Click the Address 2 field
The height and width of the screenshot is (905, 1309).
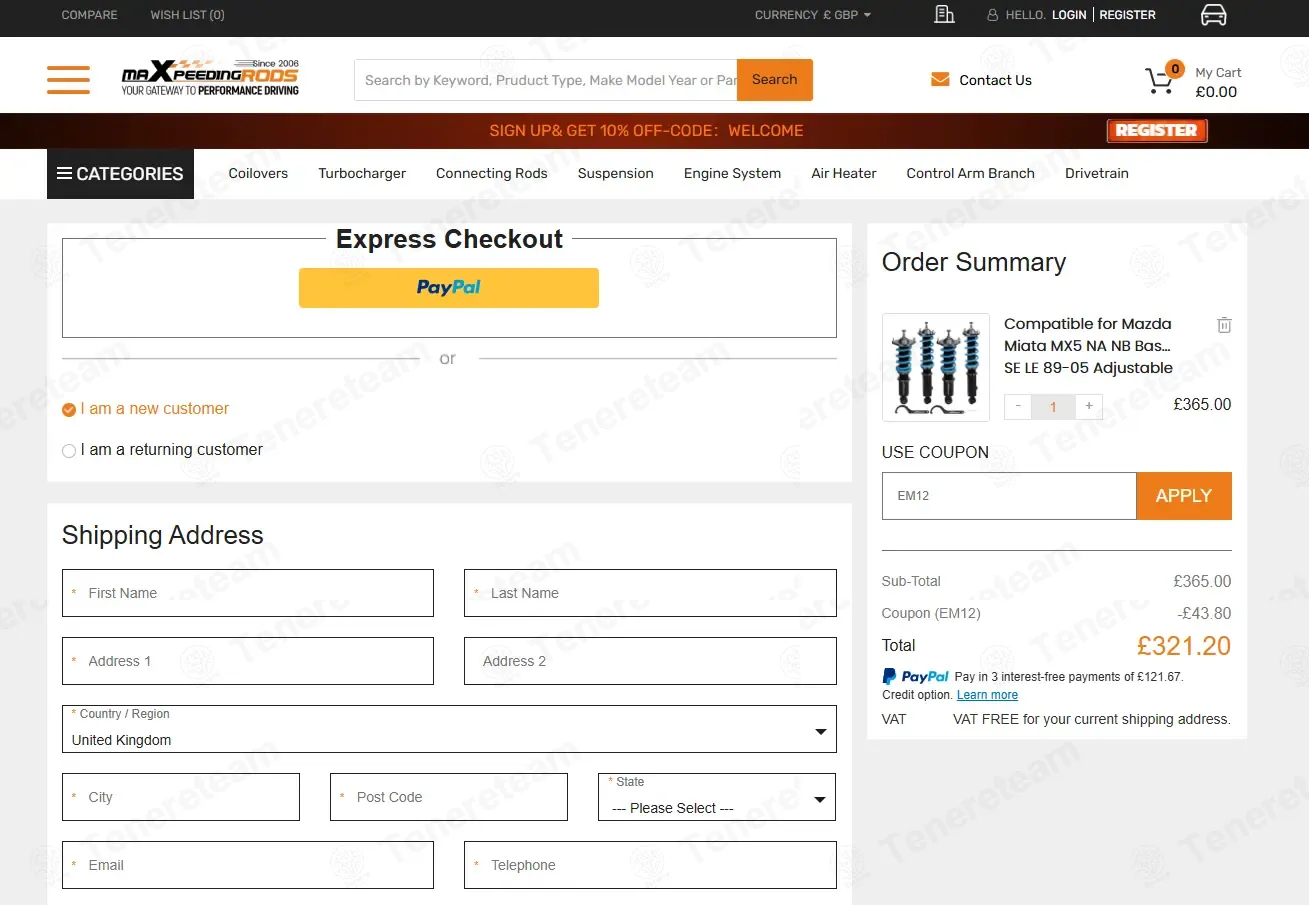650,661
